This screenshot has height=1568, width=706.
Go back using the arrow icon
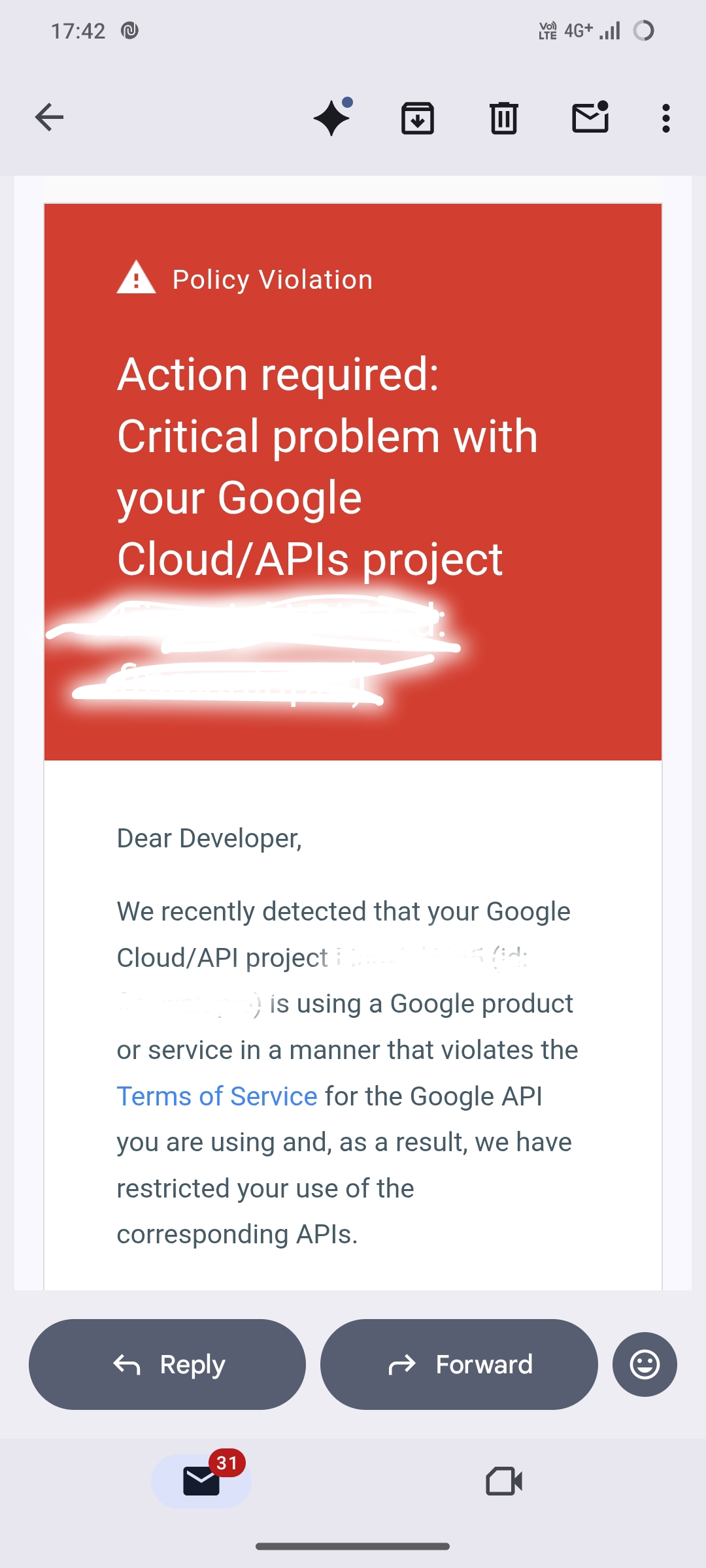[x=49, y=118]
